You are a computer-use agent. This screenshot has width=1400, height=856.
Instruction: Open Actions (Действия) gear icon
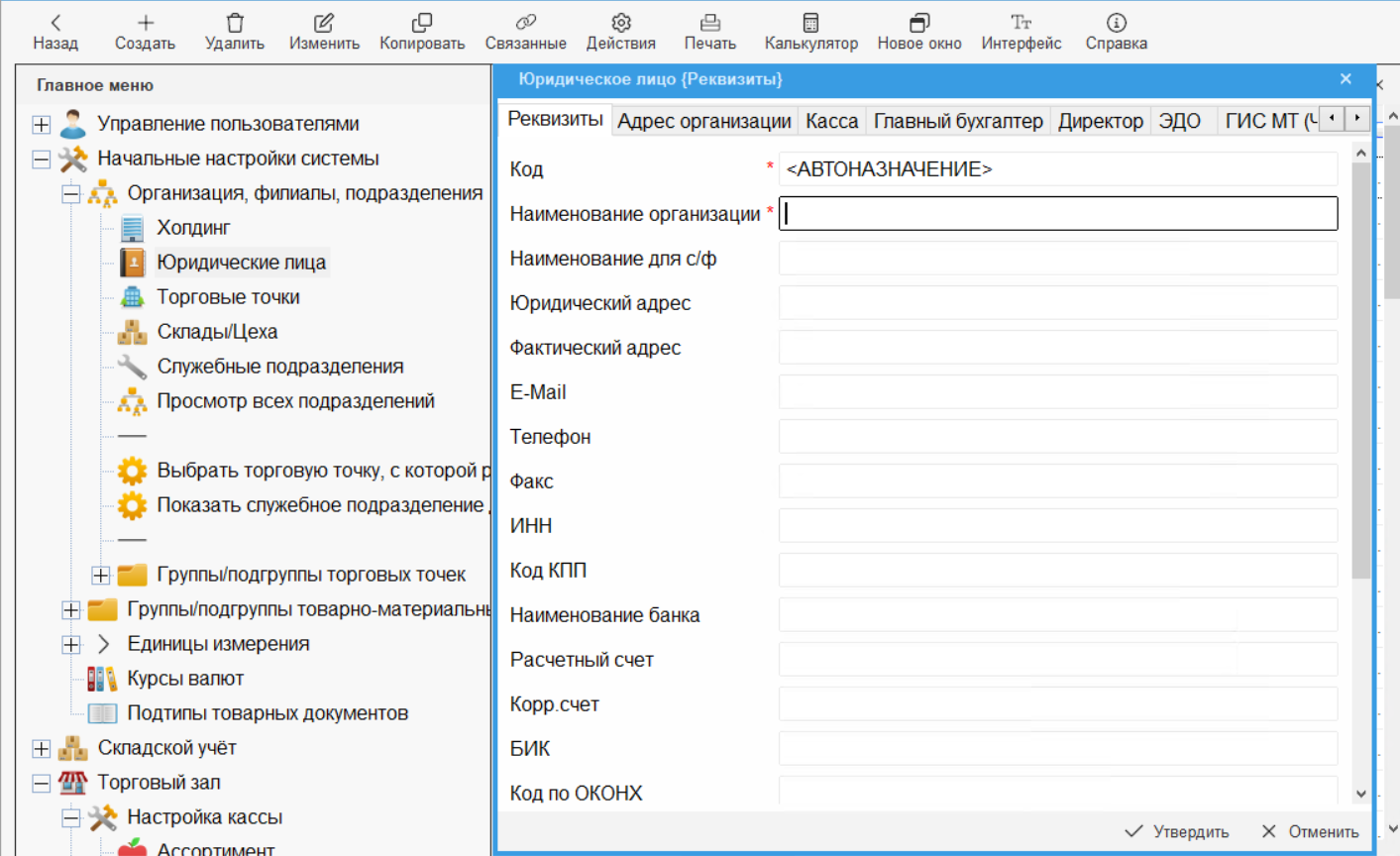click(621, 23)
